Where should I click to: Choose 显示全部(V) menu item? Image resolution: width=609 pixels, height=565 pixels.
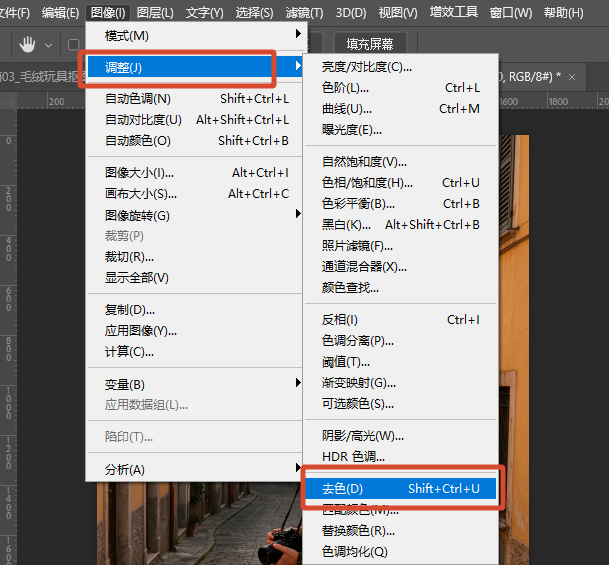point(194,278)
